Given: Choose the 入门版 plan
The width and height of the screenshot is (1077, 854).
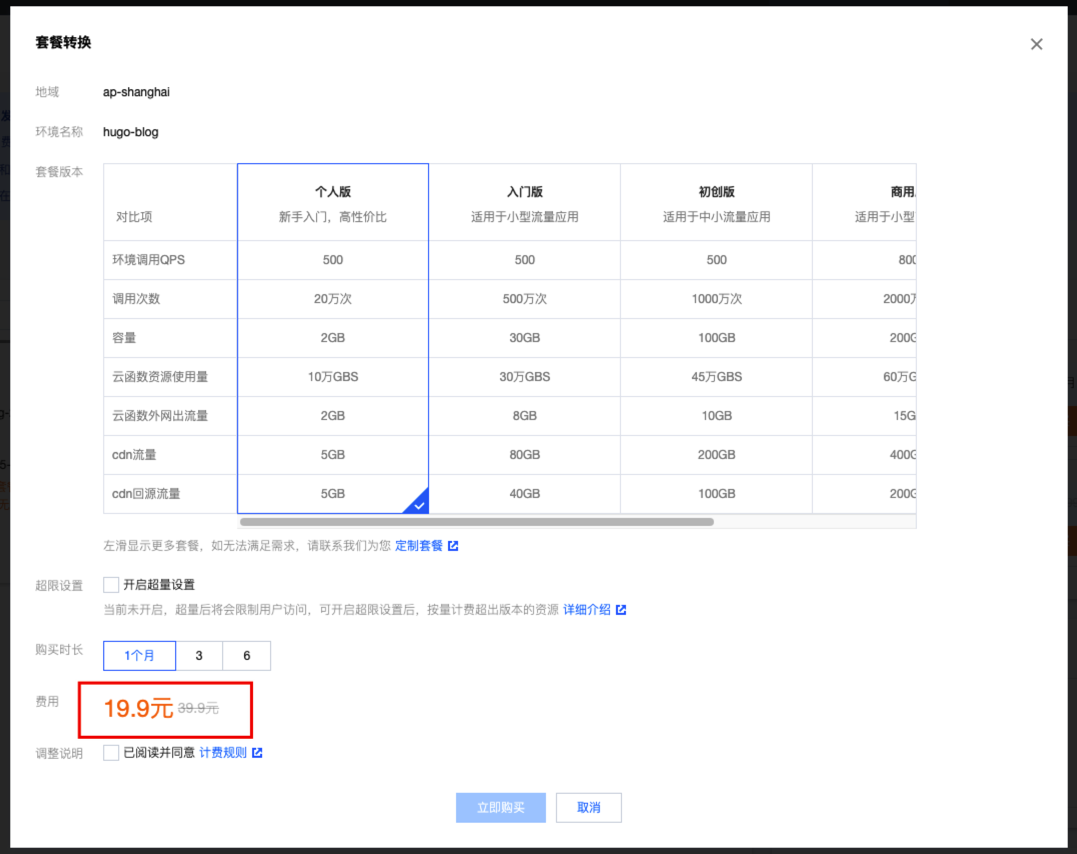Looking at the screenshot, I should click(x=524, y=203).
